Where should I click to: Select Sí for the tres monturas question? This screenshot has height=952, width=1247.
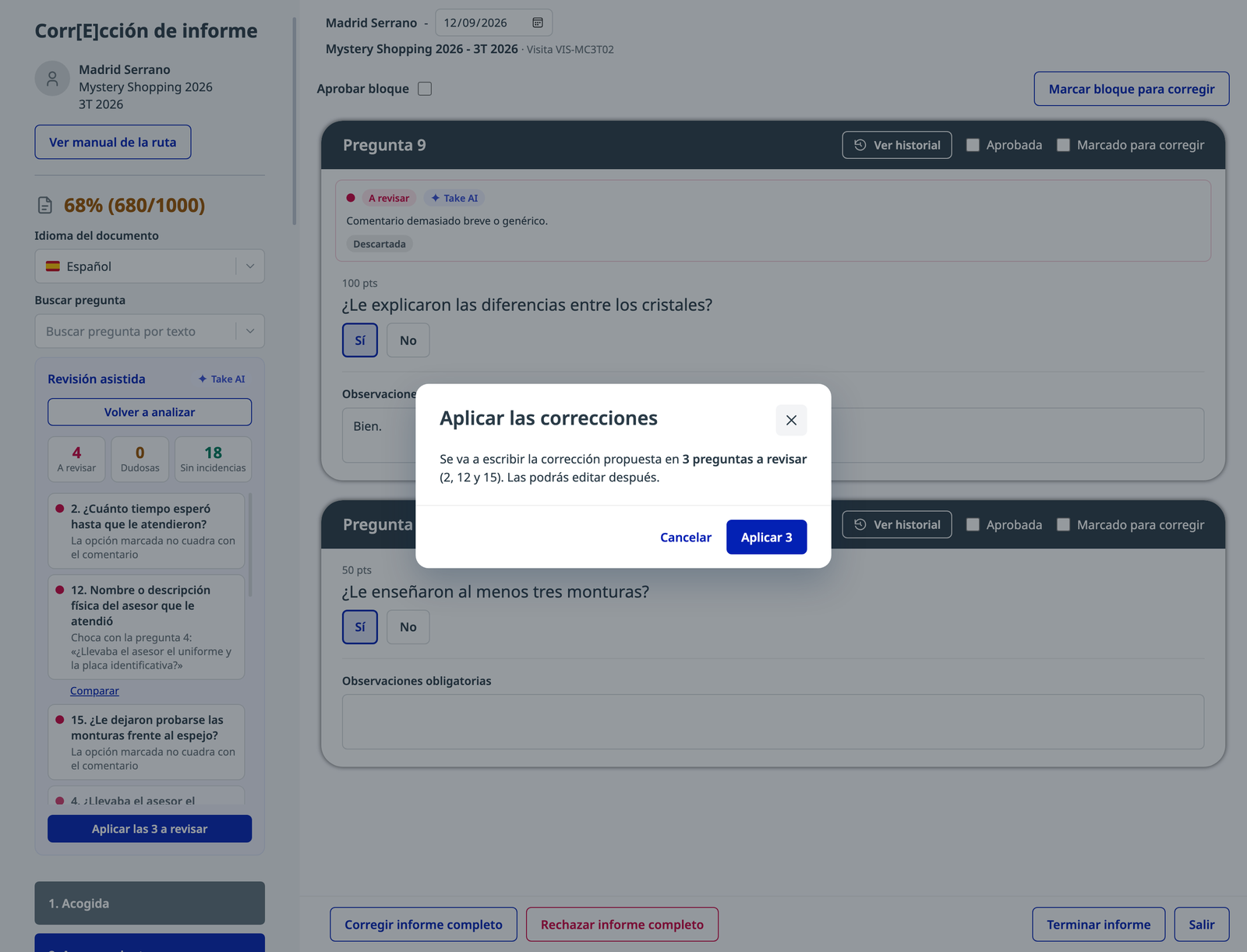pyautogui.click(x=360, y=627)
